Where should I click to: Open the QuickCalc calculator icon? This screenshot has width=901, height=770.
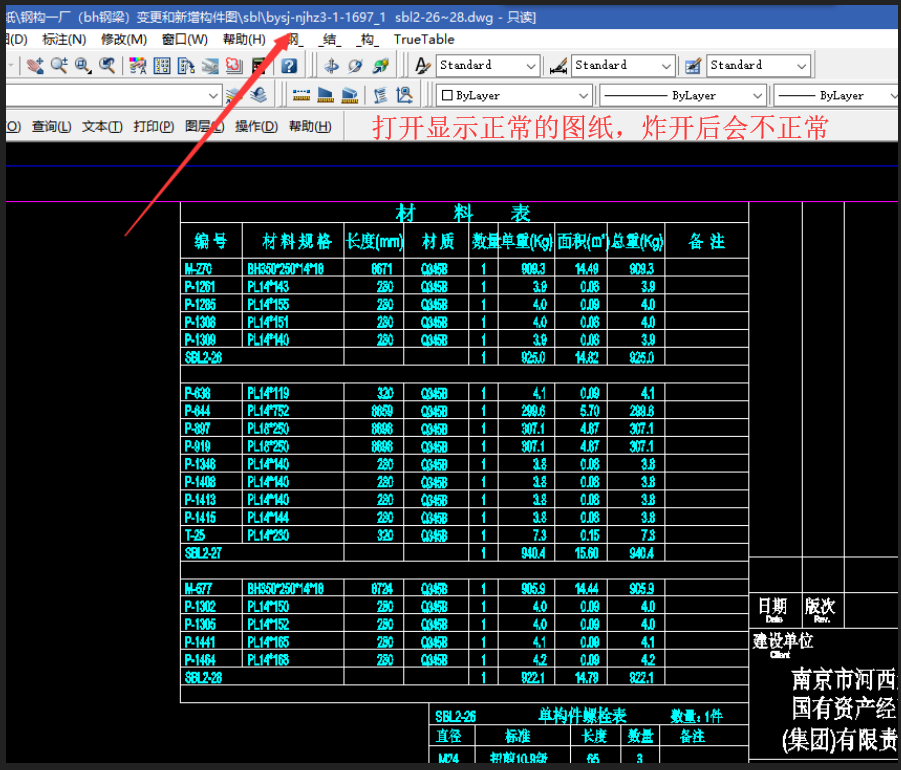coord(259,66)
